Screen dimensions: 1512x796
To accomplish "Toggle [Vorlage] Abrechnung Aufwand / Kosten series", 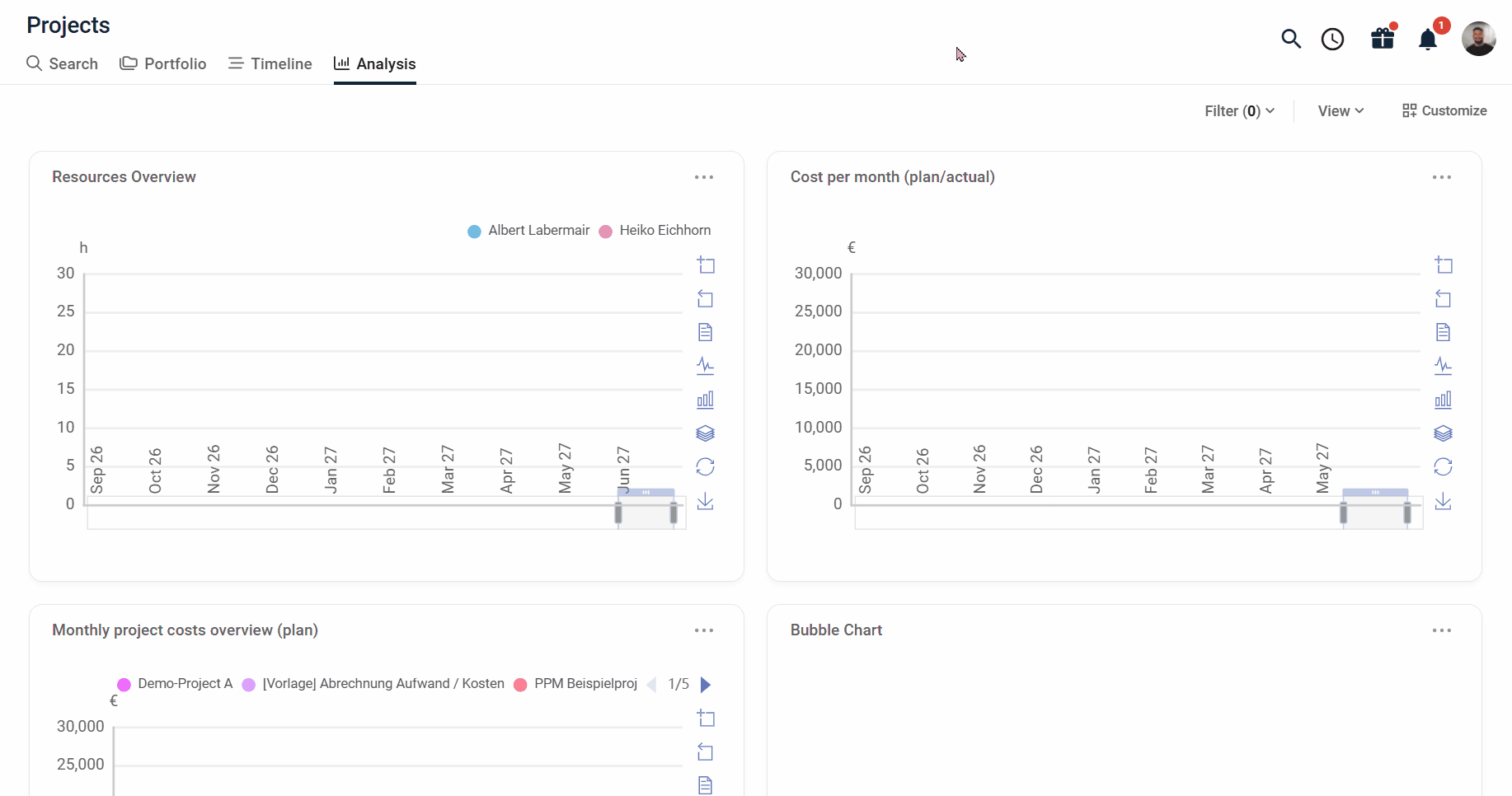I will (373, 684).
